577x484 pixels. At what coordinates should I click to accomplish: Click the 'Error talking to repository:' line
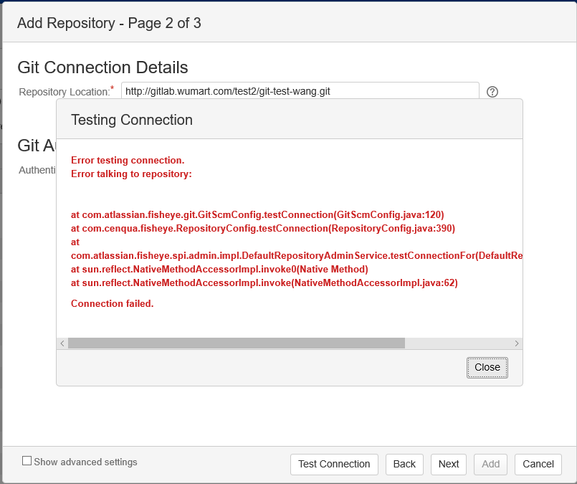pos(131,174)
